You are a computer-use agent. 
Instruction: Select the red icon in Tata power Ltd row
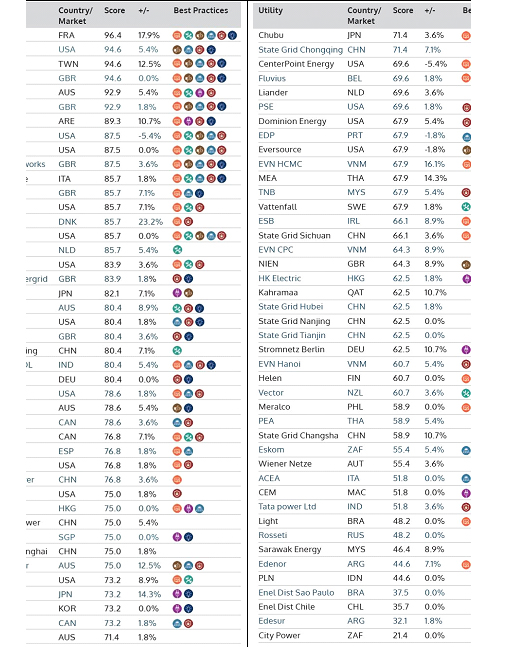click(x=466, y=507)
